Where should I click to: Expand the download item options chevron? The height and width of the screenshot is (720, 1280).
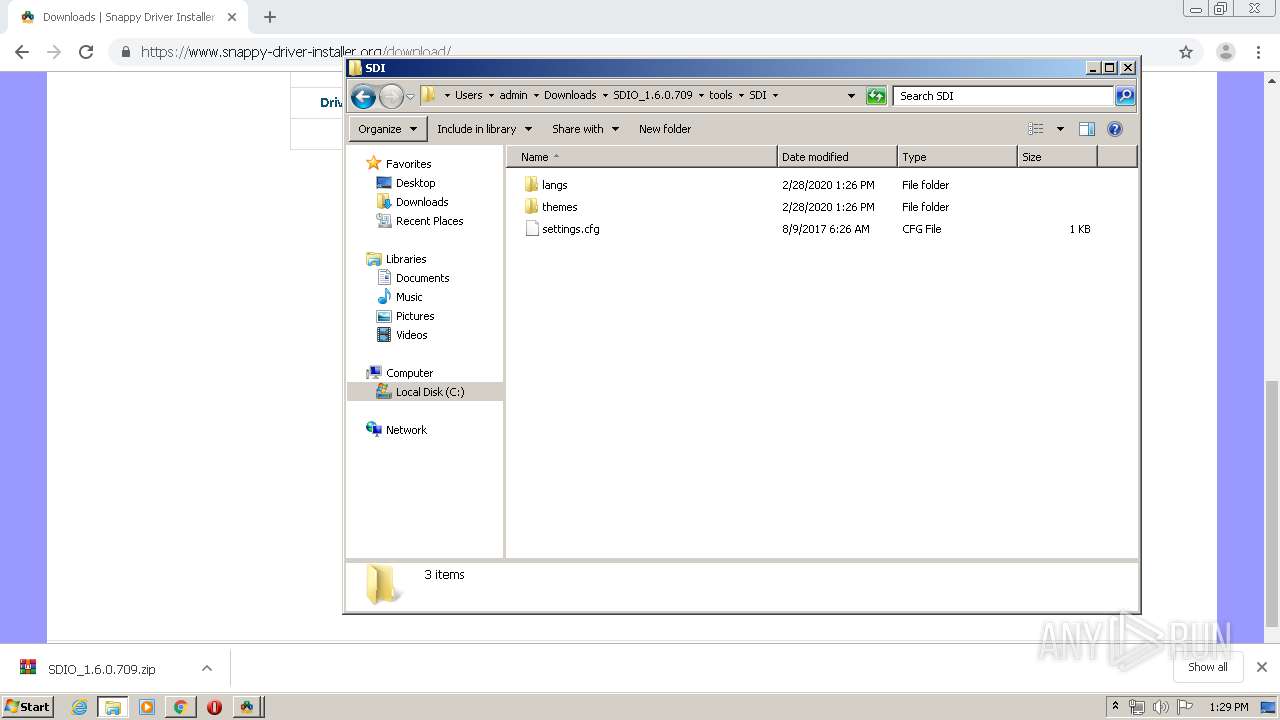[207, 668]
